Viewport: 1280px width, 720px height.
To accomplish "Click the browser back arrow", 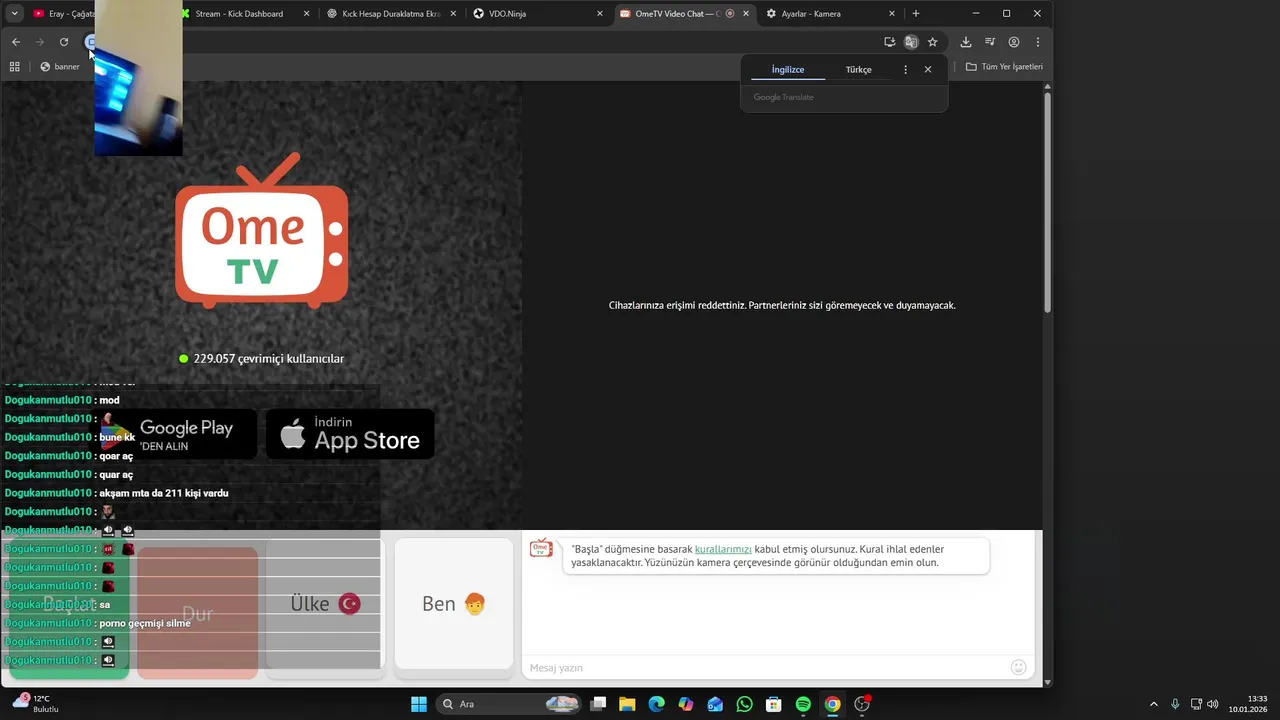I will (16, 42).
